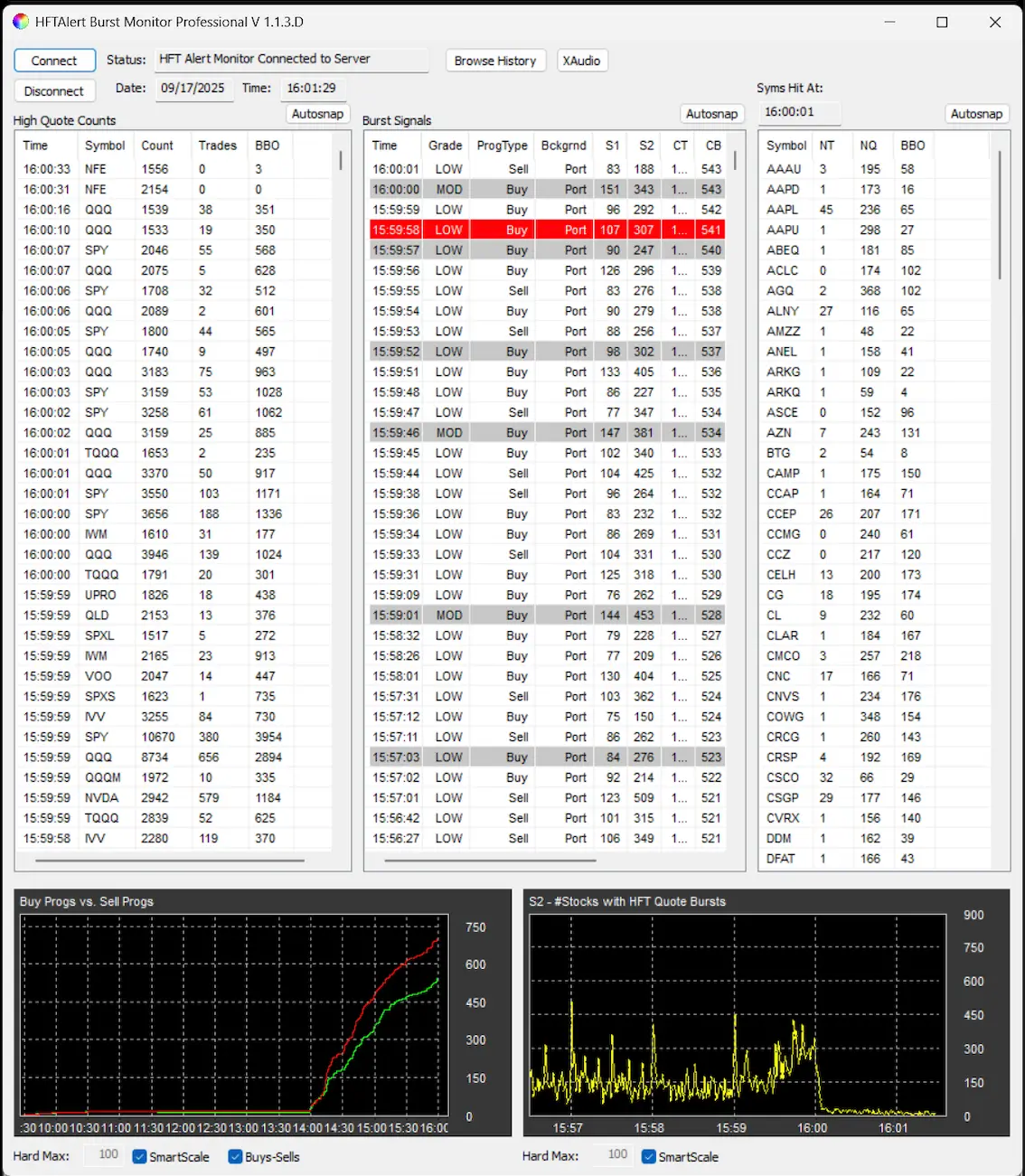Open Browse History
The height and width of the screenshot is (1176, 1025).
(x=494, y=61)
